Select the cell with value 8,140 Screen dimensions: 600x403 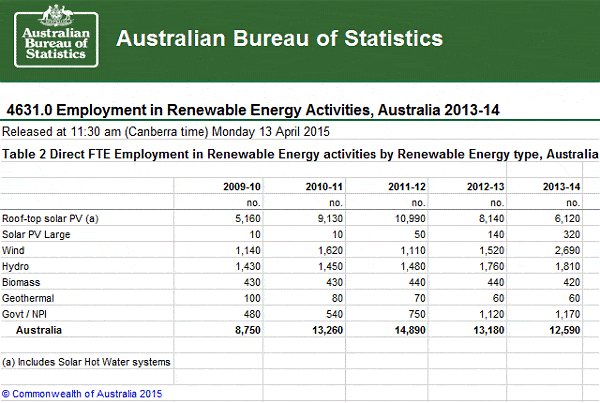tap(492, 219)
